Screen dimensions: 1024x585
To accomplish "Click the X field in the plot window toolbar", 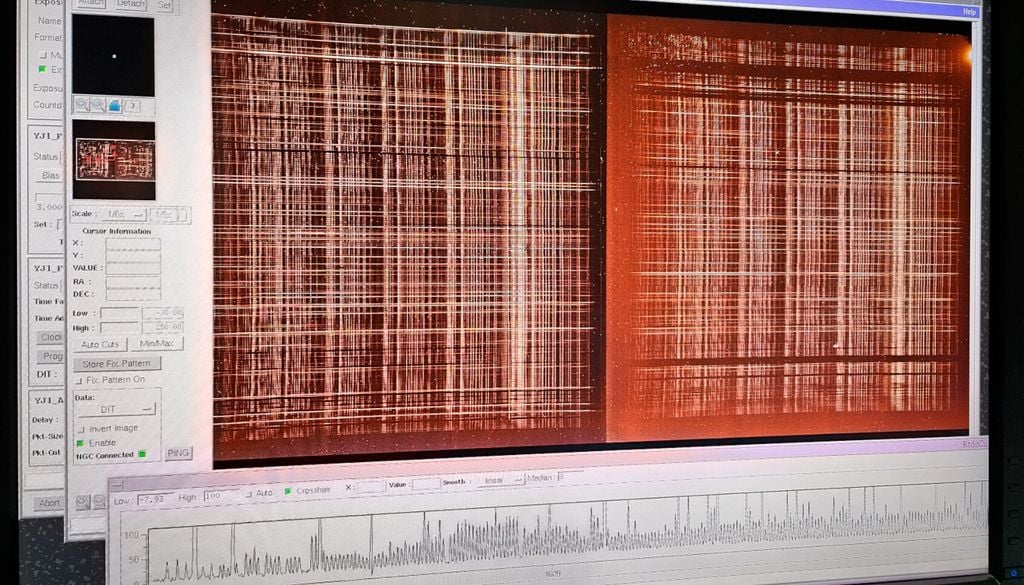I will coord(371,486).
